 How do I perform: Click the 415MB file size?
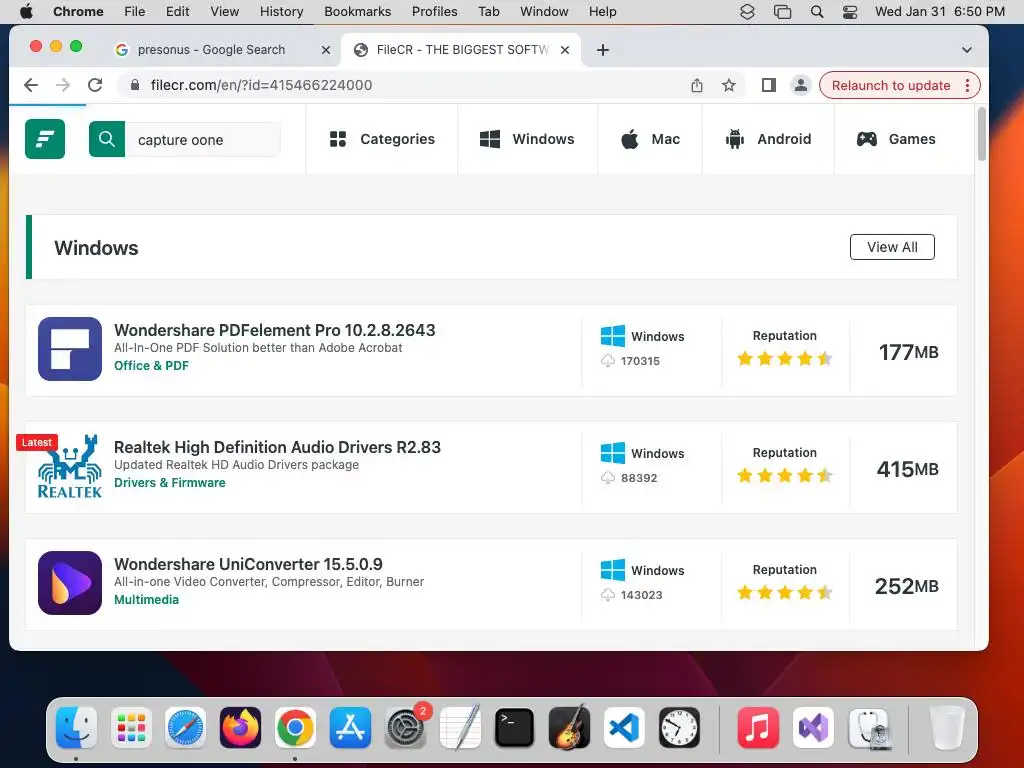point(907,469)
